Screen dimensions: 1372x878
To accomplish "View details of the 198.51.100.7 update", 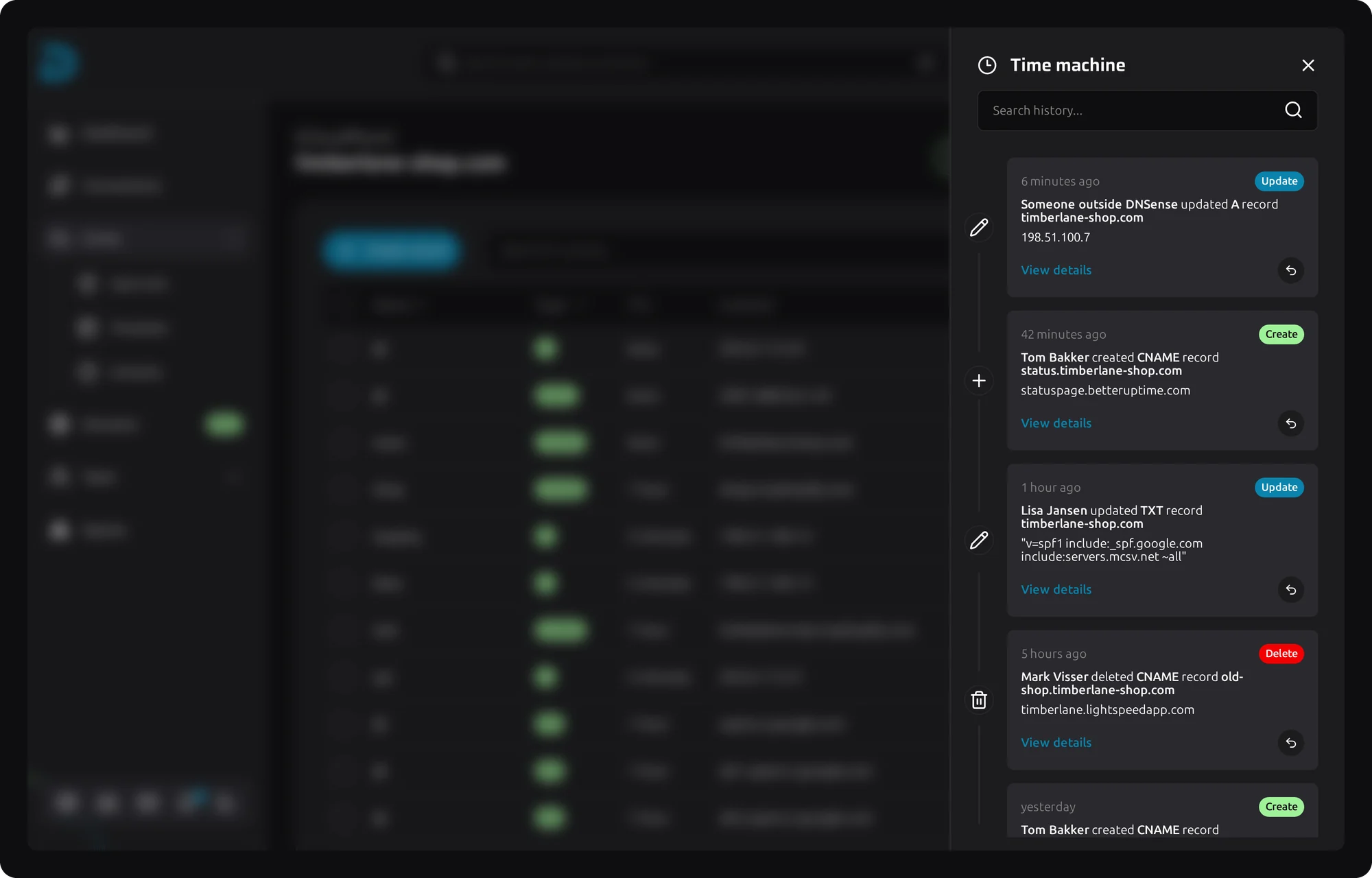I will pos(1056,270).
